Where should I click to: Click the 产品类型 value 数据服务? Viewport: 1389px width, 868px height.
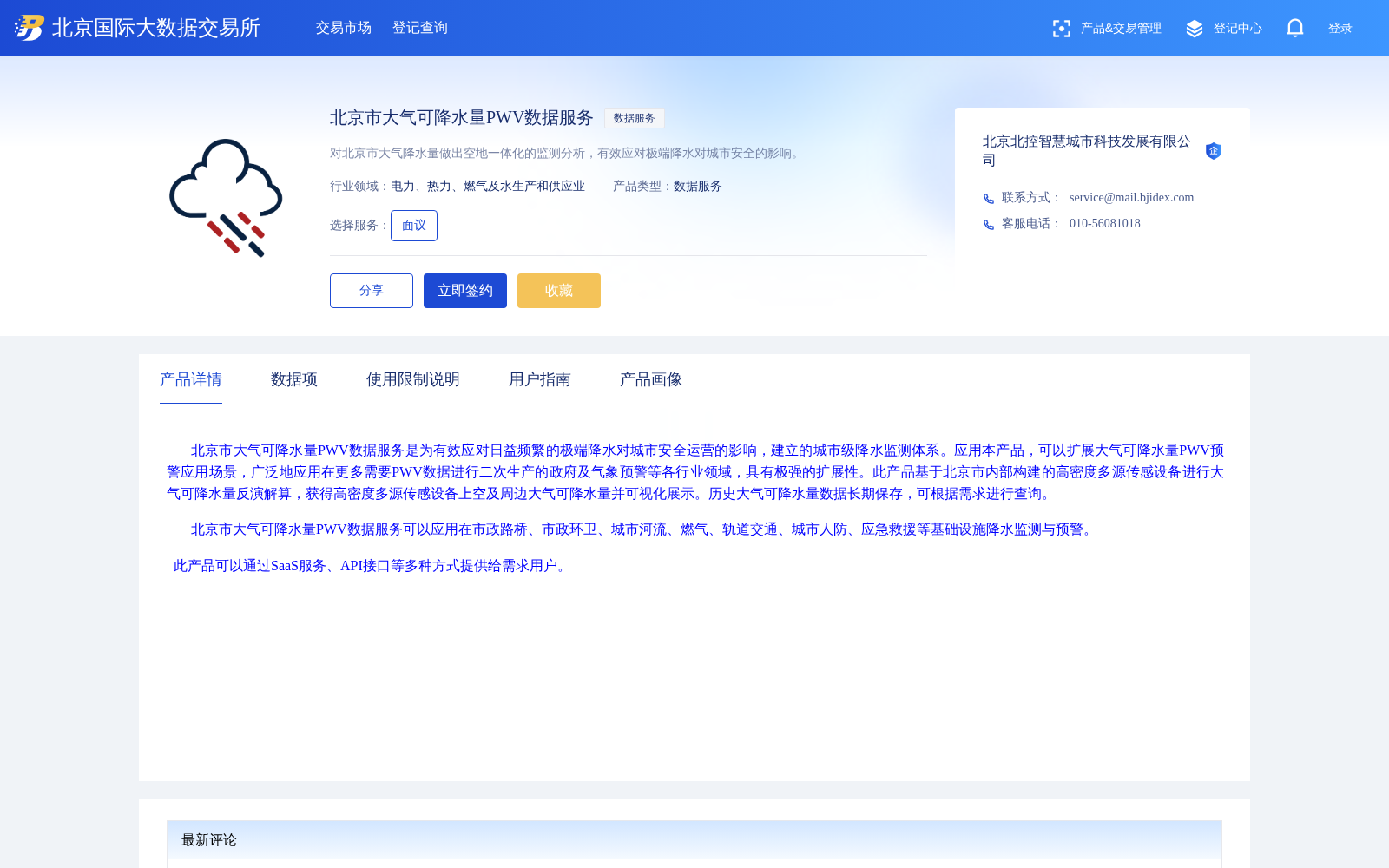698,187
